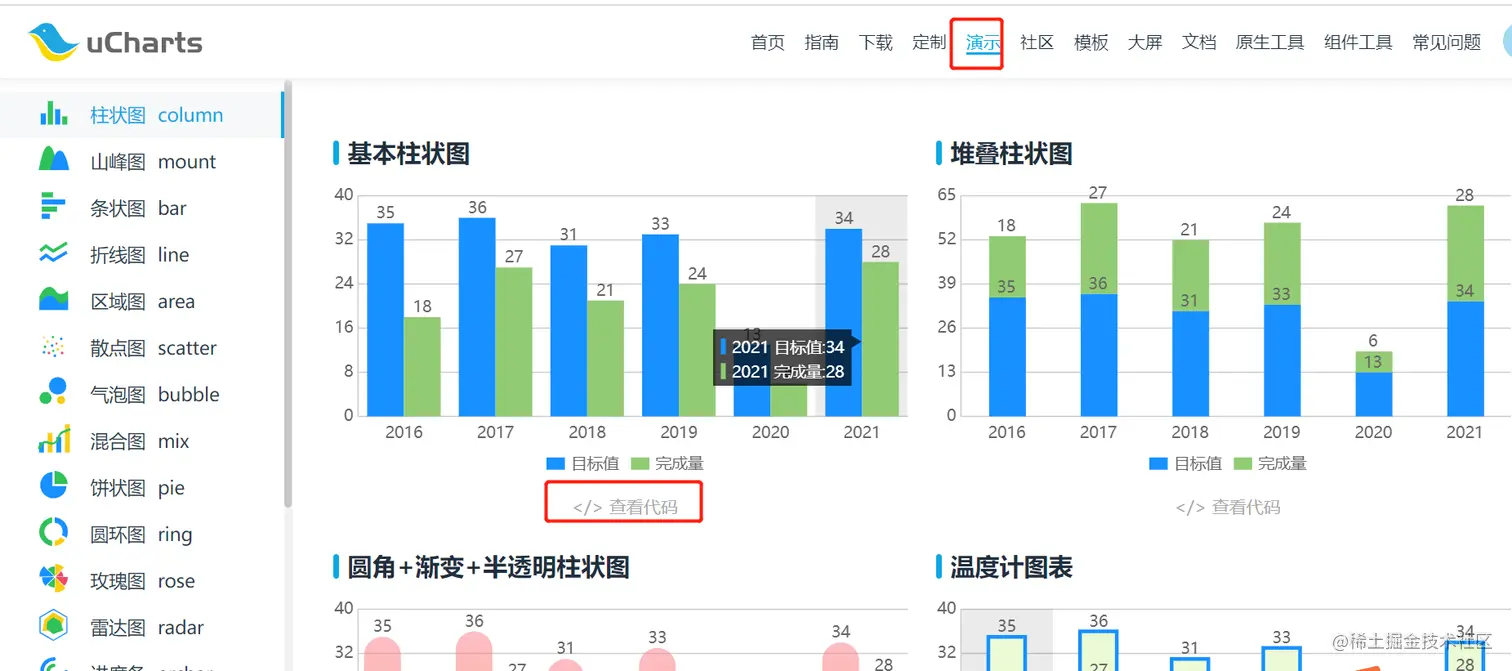The width and height of the screenshot is (1512, 671).
Task: Open 折线图 line in sidebar
Action: point(140,255)
